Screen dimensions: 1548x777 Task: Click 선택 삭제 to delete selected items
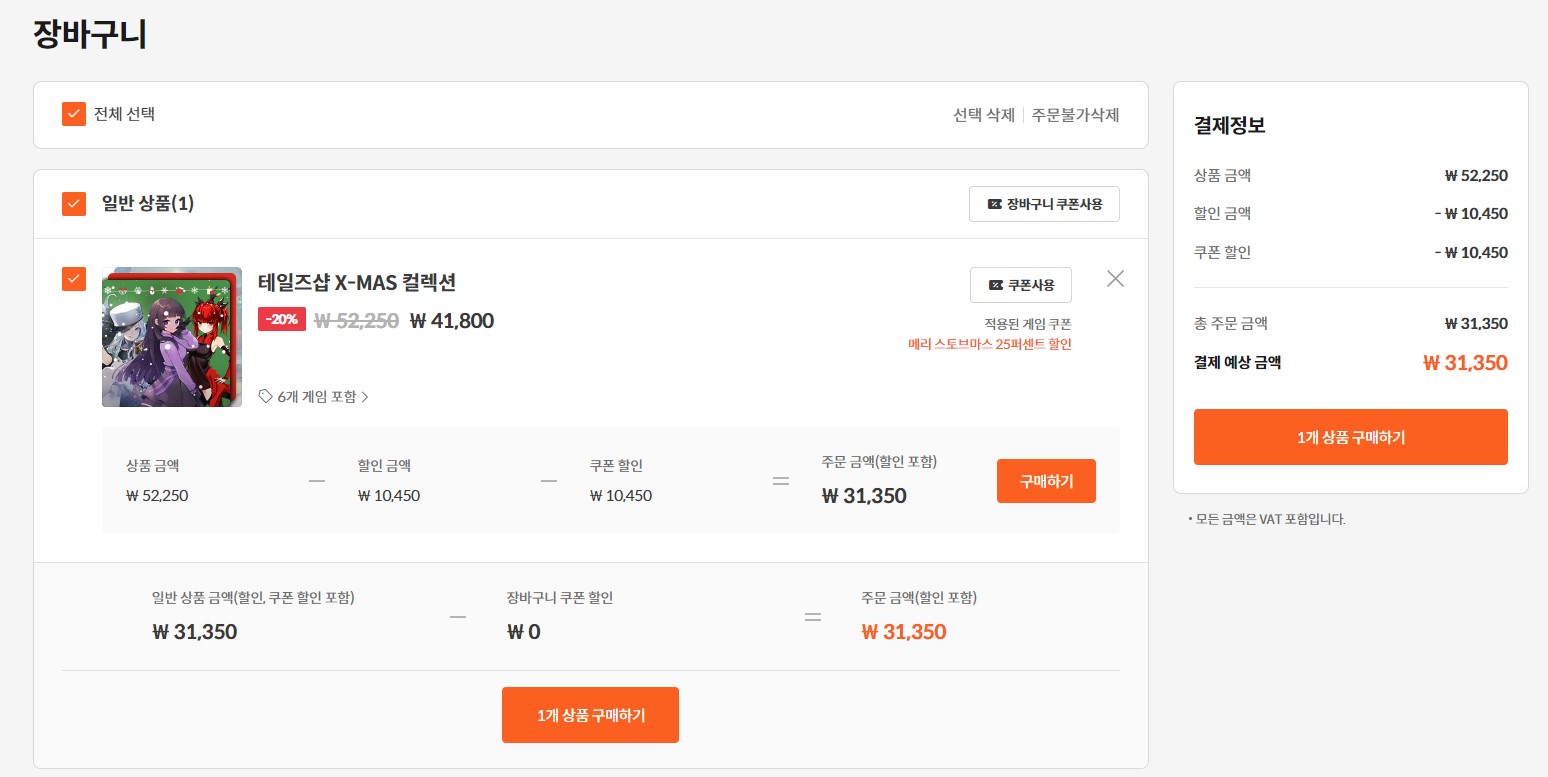pyautogui.click(x=983, y=115)
